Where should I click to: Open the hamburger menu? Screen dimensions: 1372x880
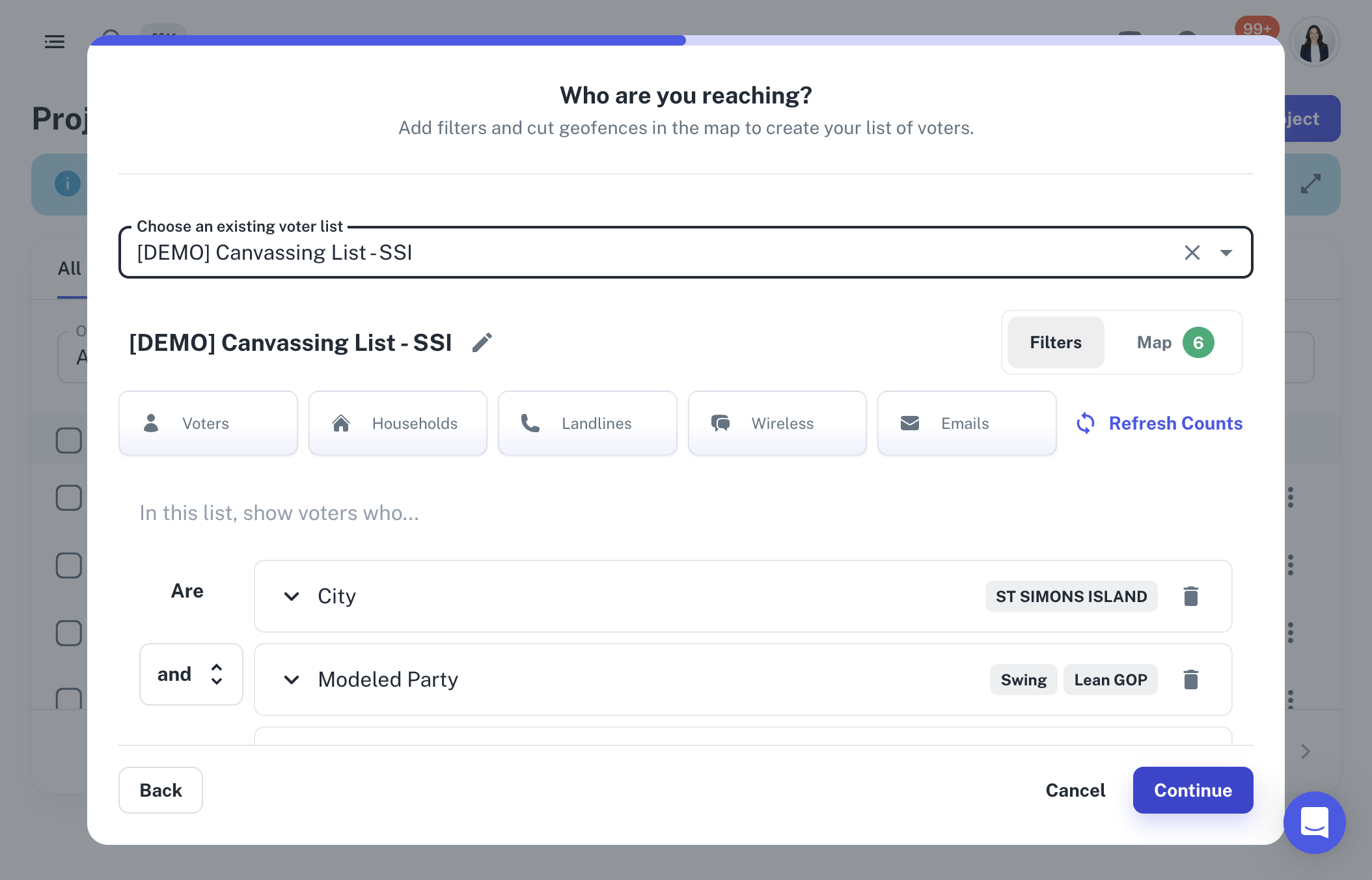point(55,42)
